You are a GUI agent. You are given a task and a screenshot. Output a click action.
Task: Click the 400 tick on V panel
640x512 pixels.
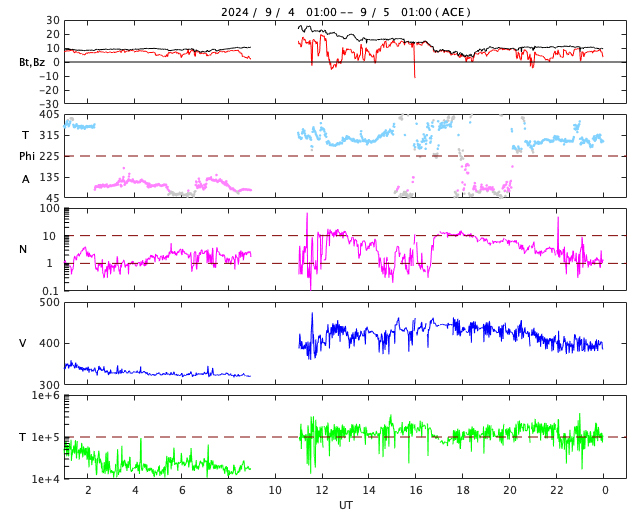click(x=49, y=343)
